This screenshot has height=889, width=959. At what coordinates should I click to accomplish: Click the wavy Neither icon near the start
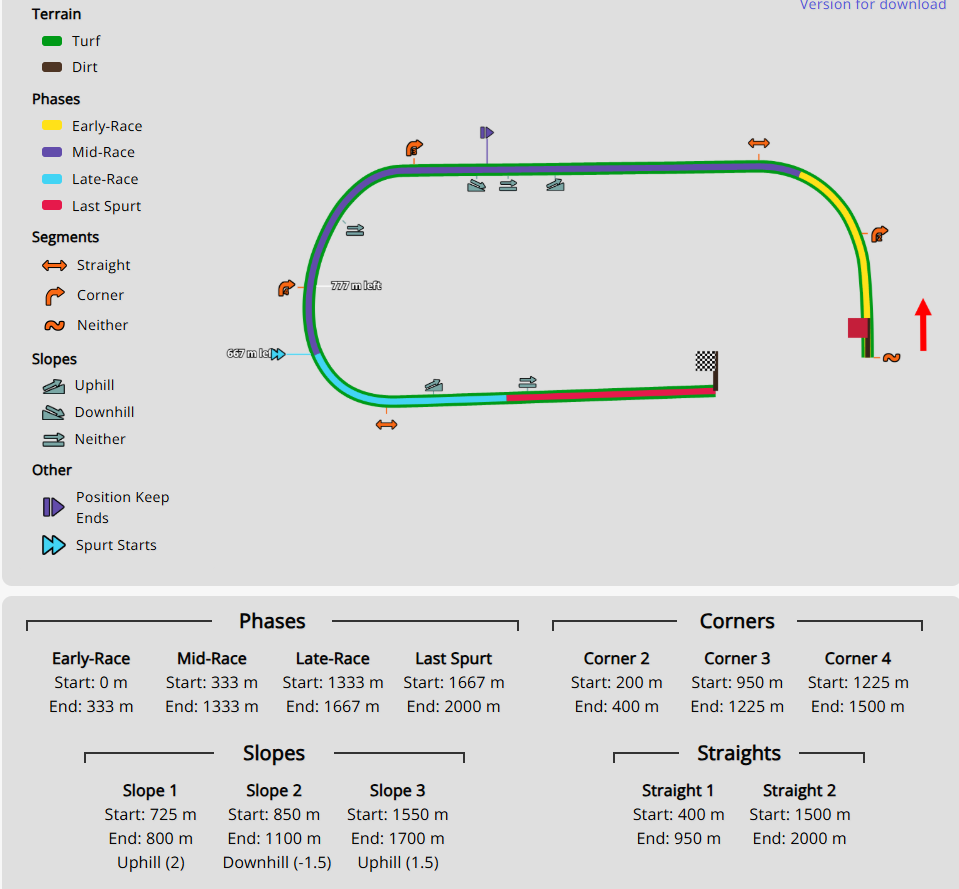(892, 358)
